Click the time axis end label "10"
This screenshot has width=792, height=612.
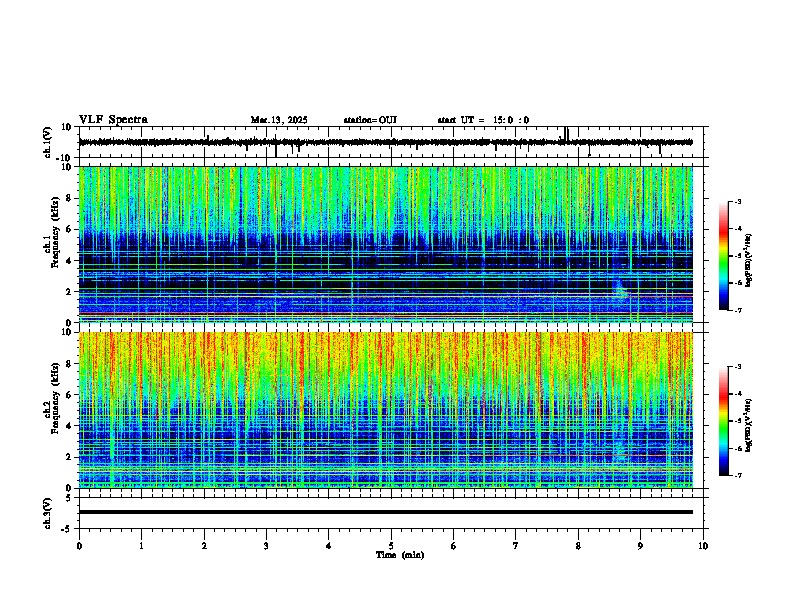(x=703, y=546)
